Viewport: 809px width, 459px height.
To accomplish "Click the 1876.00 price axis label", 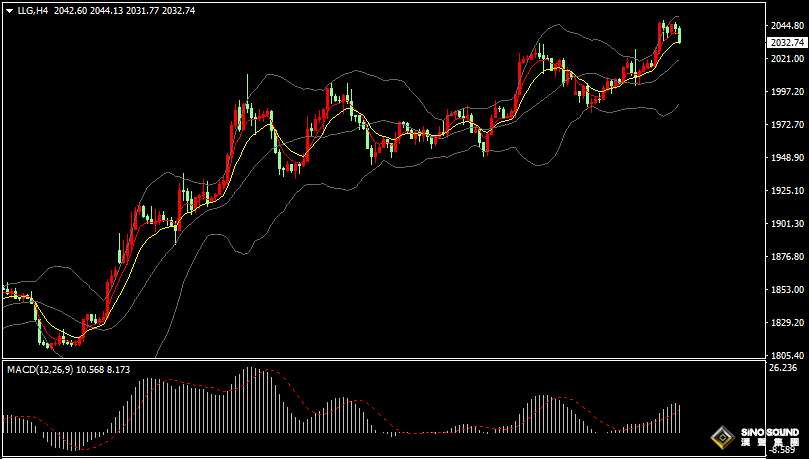I will pyautogui.click(x=787, y=257).
